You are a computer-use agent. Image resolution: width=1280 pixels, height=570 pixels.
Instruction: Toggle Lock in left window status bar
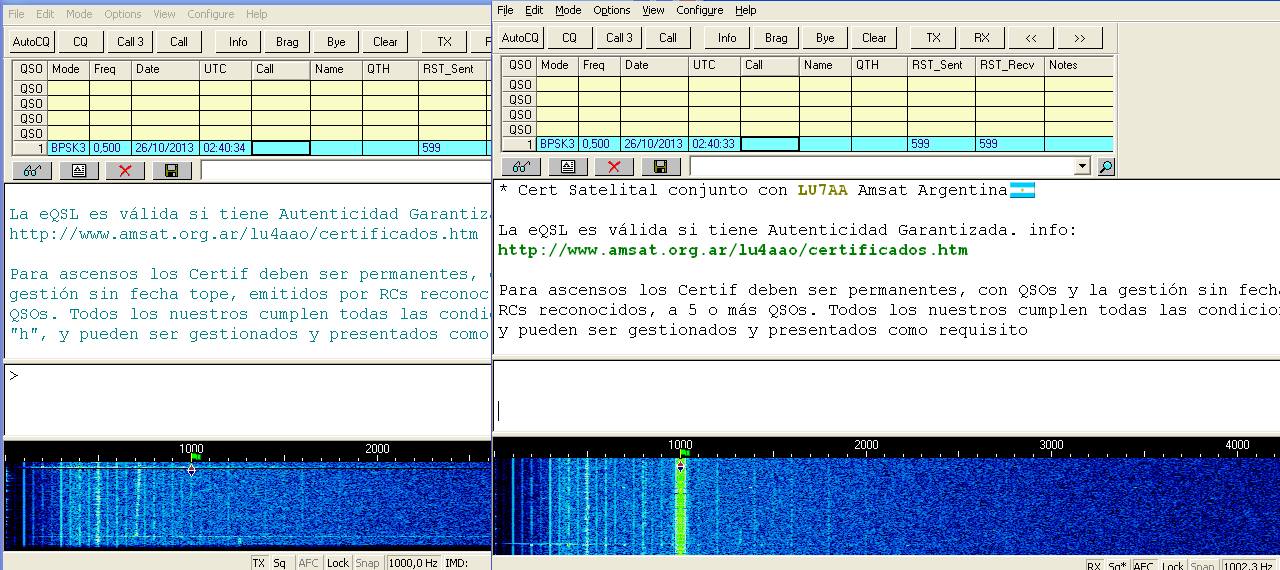338,563
